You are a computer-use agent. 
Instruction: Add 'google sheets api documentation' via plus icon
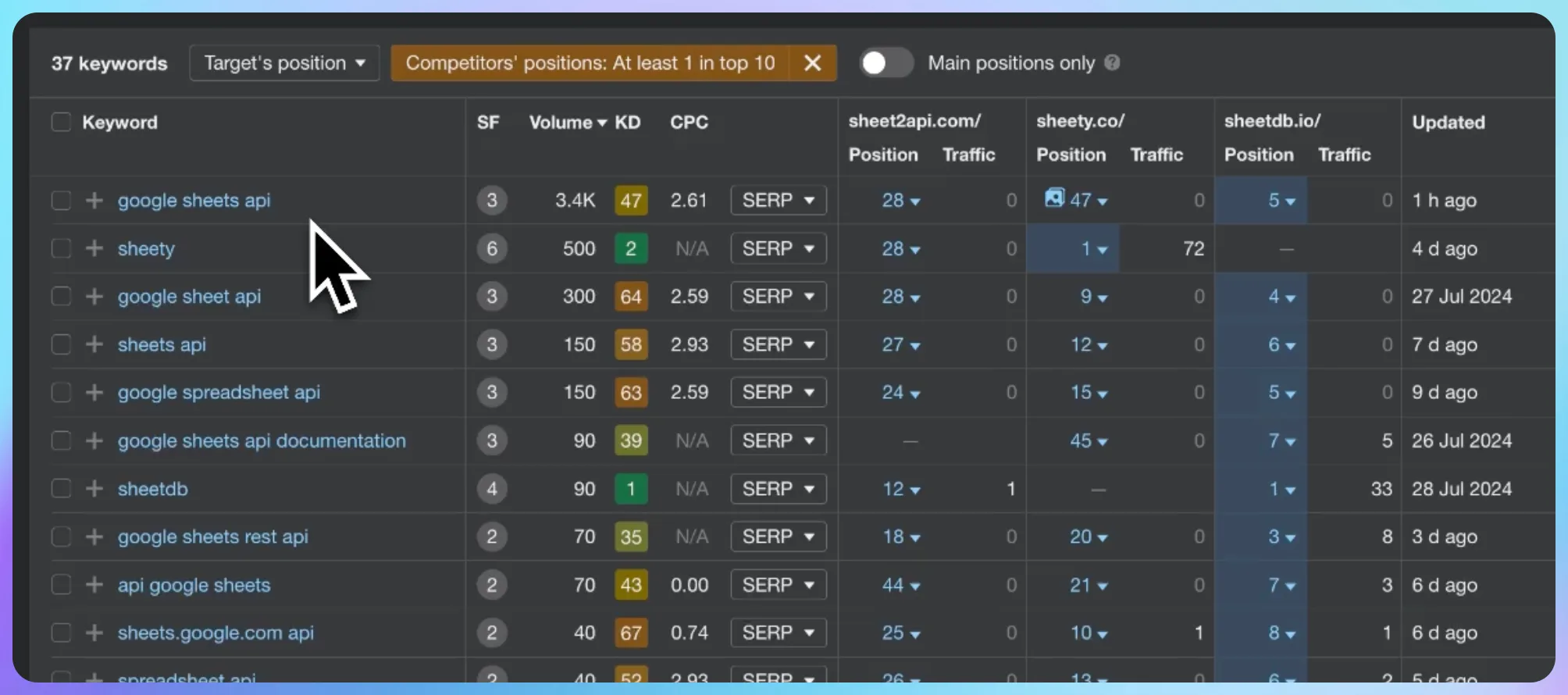[94, 440]
